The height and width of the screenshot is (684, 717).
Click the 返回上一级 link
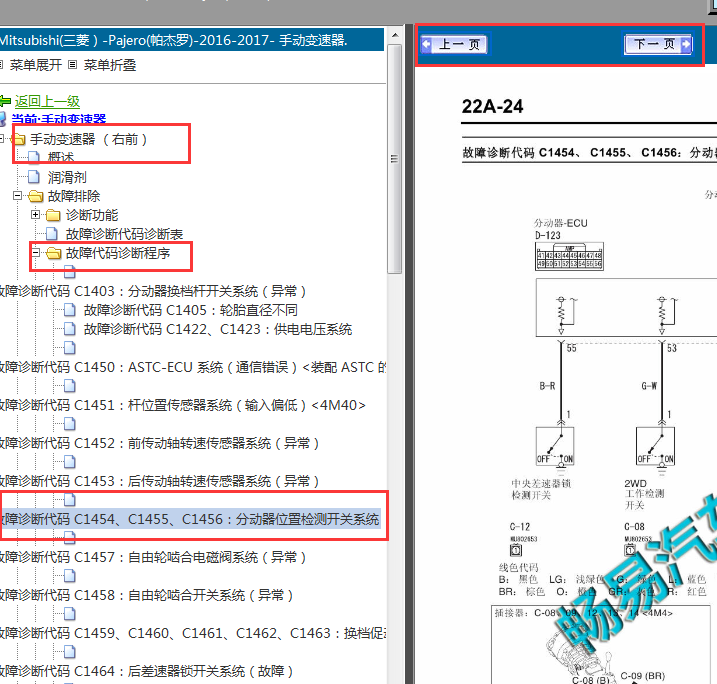coord(47,101)
